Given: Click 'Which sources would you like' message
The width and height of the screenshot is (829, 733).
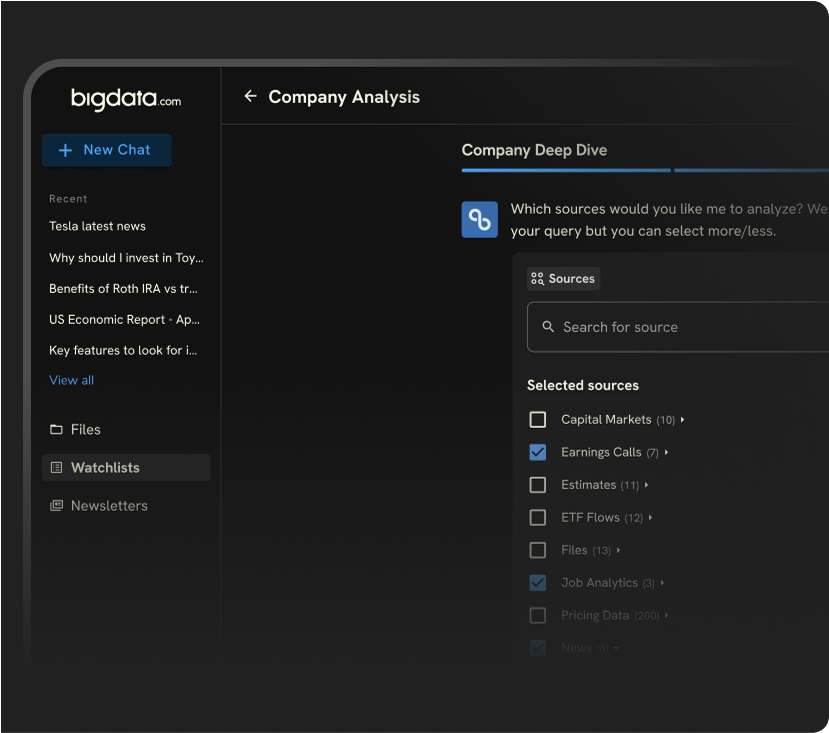Looking at the screenshot, I should pos(669,220).
